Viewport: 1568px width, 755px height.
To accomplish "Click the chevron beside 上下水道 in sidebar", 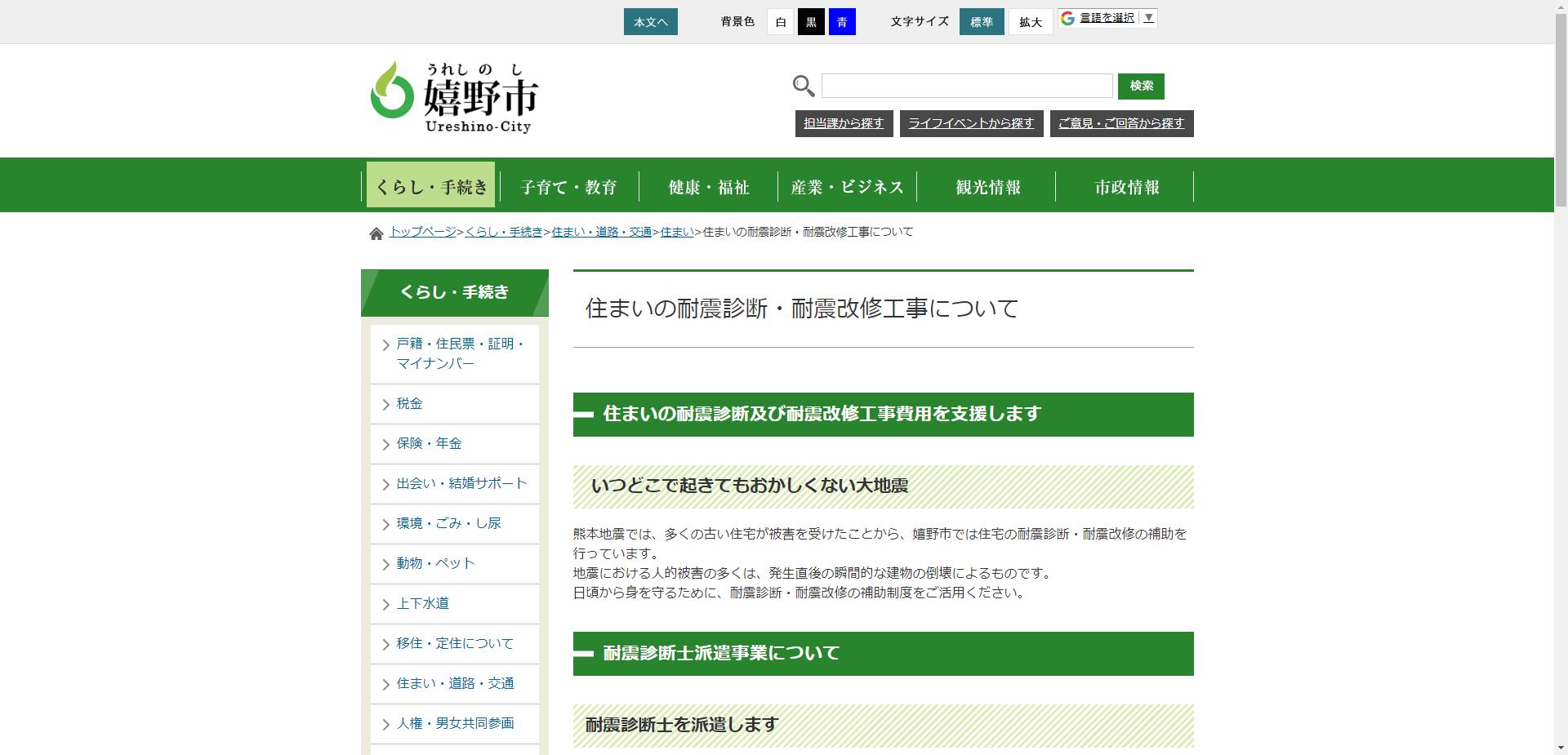I will [x=385, y=604].
